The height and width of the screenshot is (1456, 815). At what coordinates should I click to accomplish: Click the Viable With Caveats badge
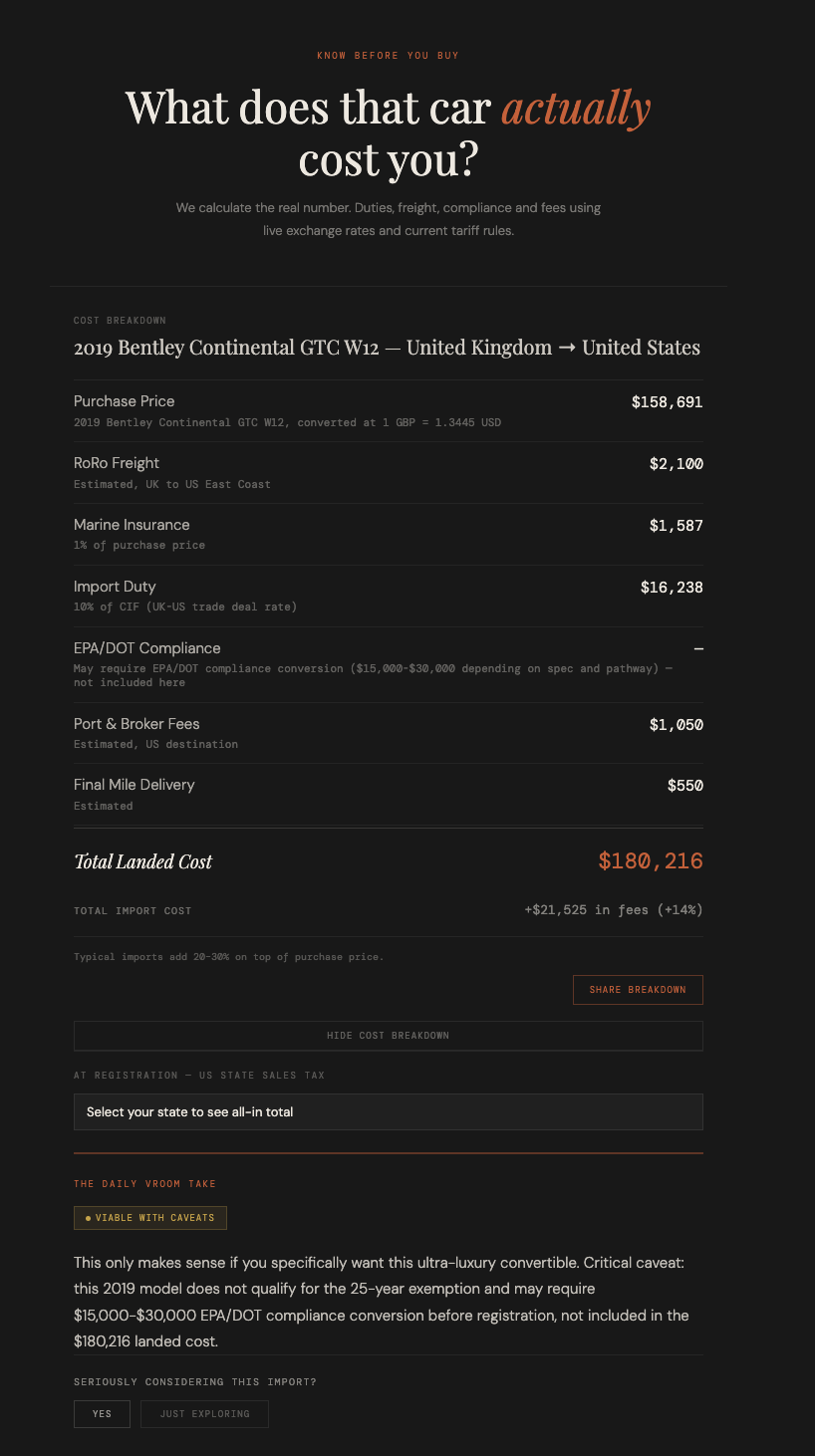pyautogui.click(x=150, y=1218)
